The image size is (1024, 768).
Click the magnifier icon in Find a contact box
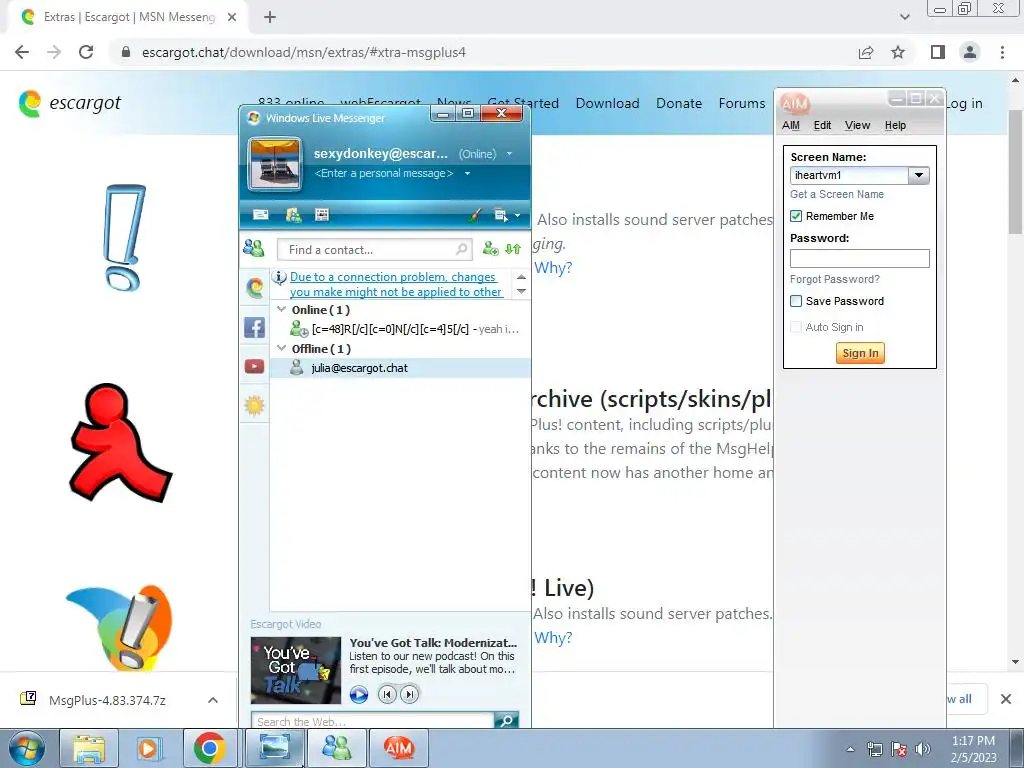[x=461, y=249]
